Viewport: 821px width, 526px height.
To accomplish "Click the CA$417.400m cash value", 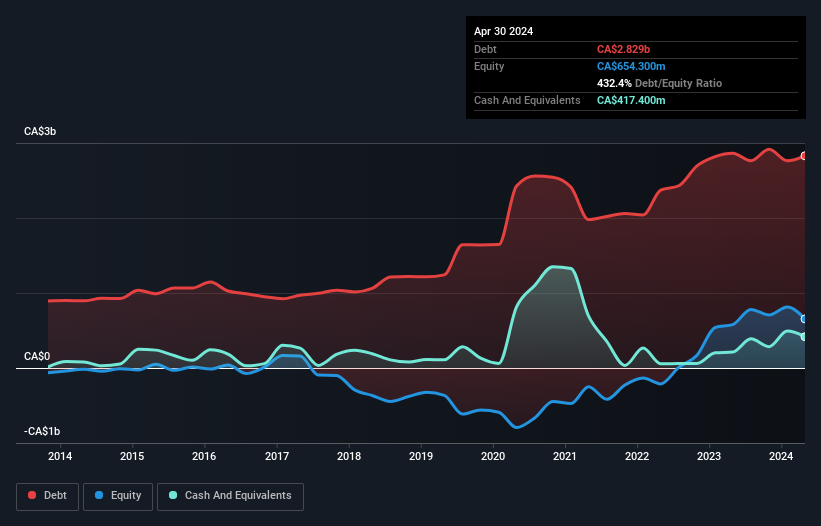I will (631, 100).
